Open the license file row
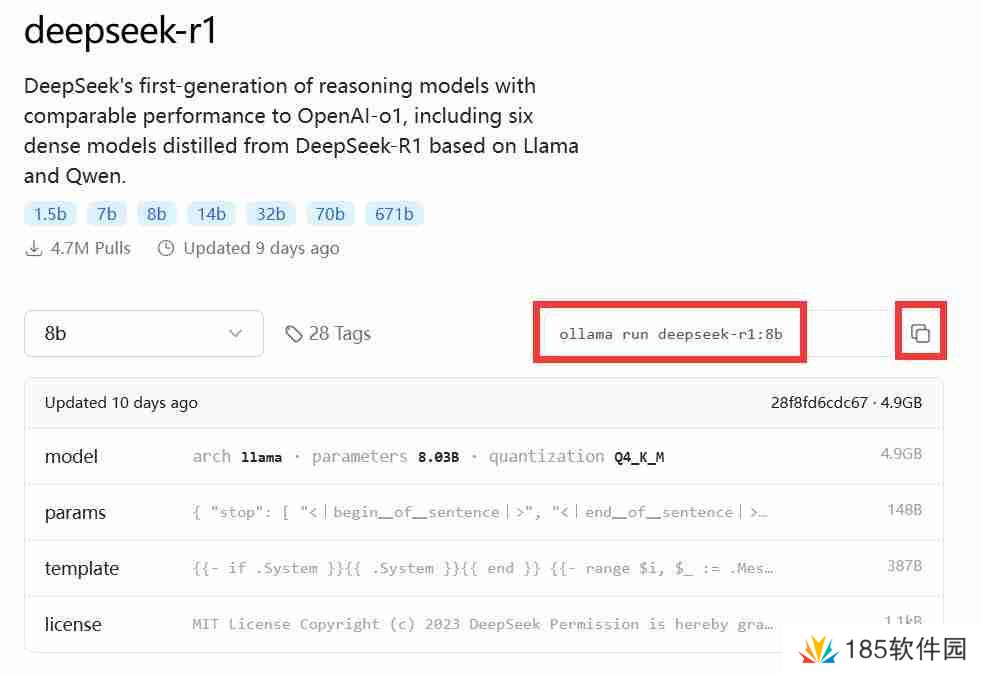 tap(73, 624)
